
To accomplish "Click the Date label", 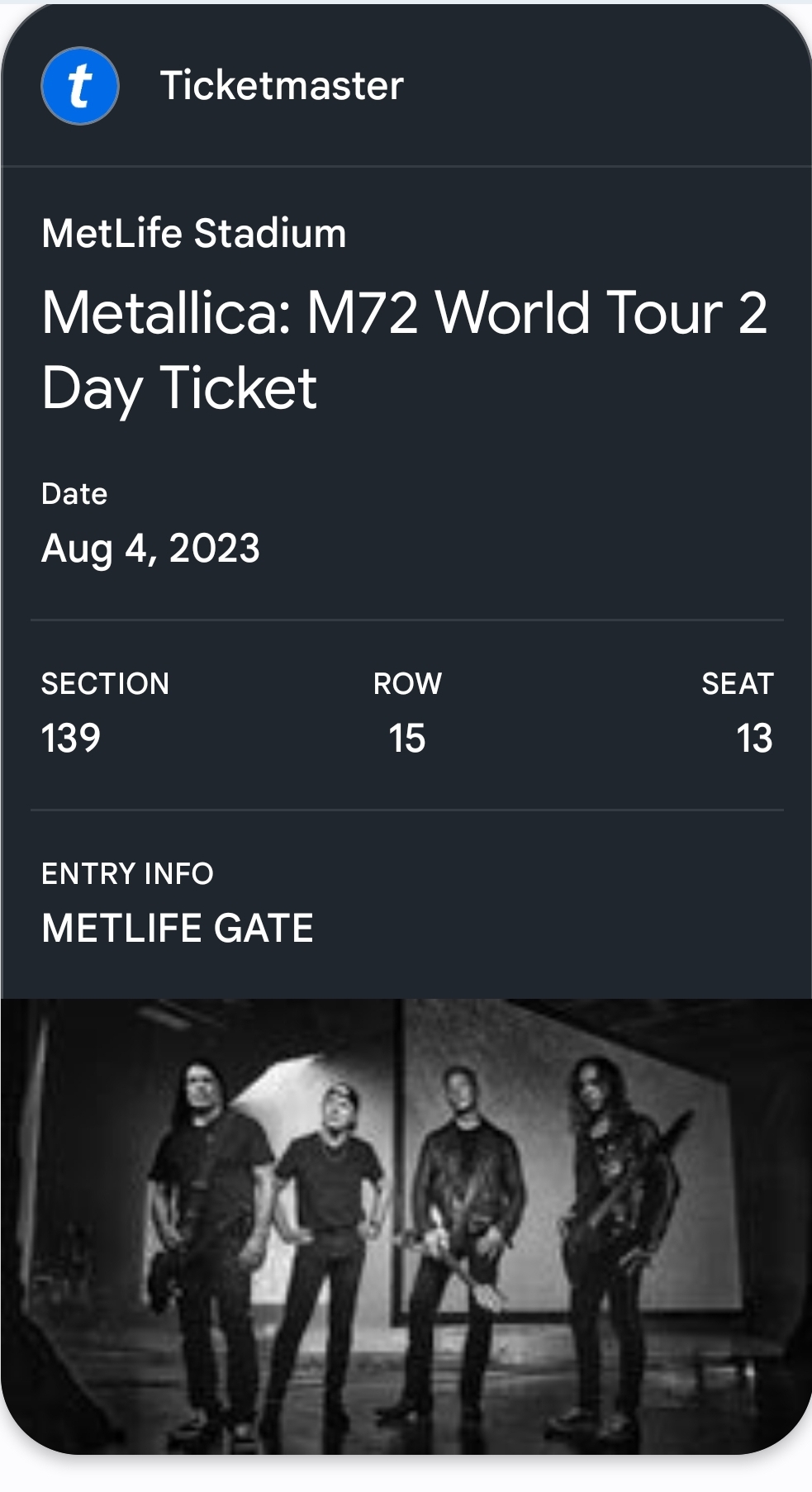I will click(74, 494).
